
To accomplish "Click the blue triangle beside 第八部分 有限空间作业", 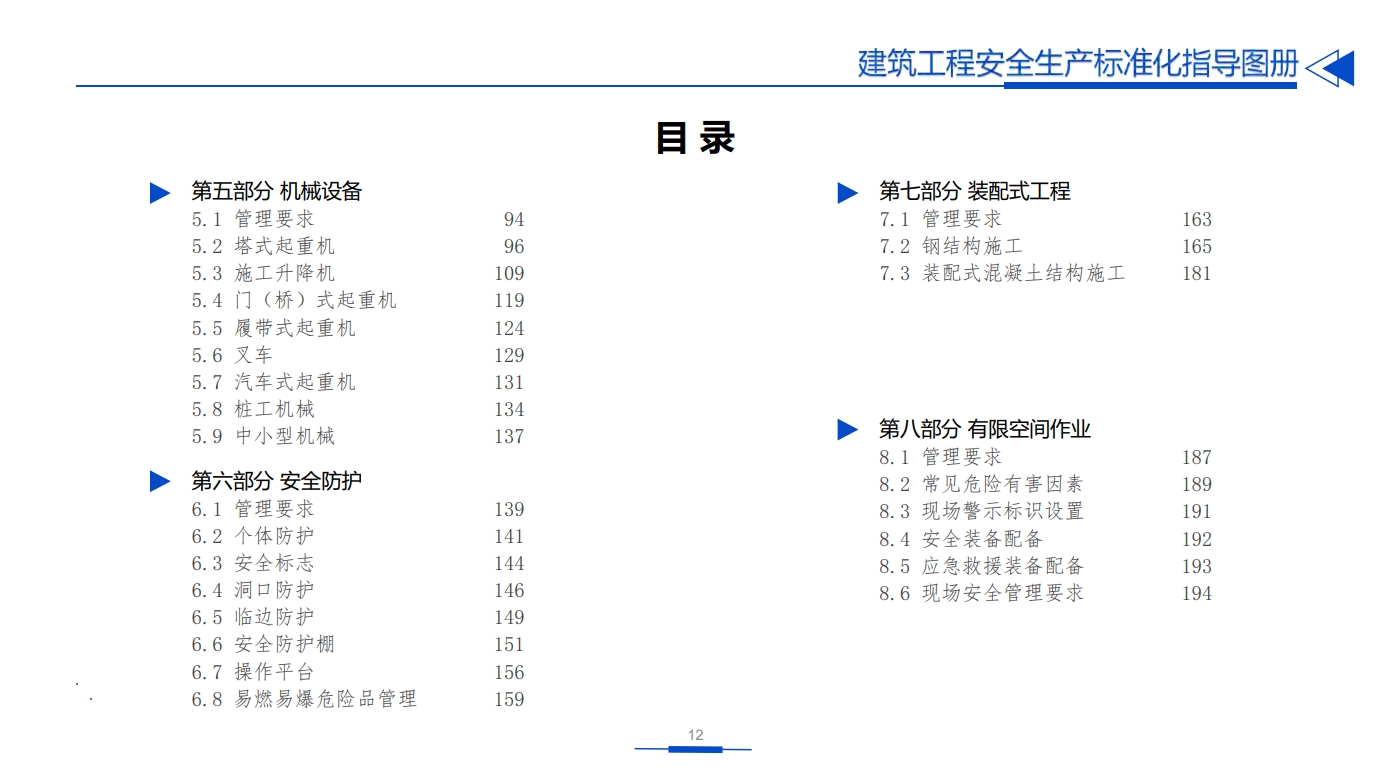I will click(848, 430).
